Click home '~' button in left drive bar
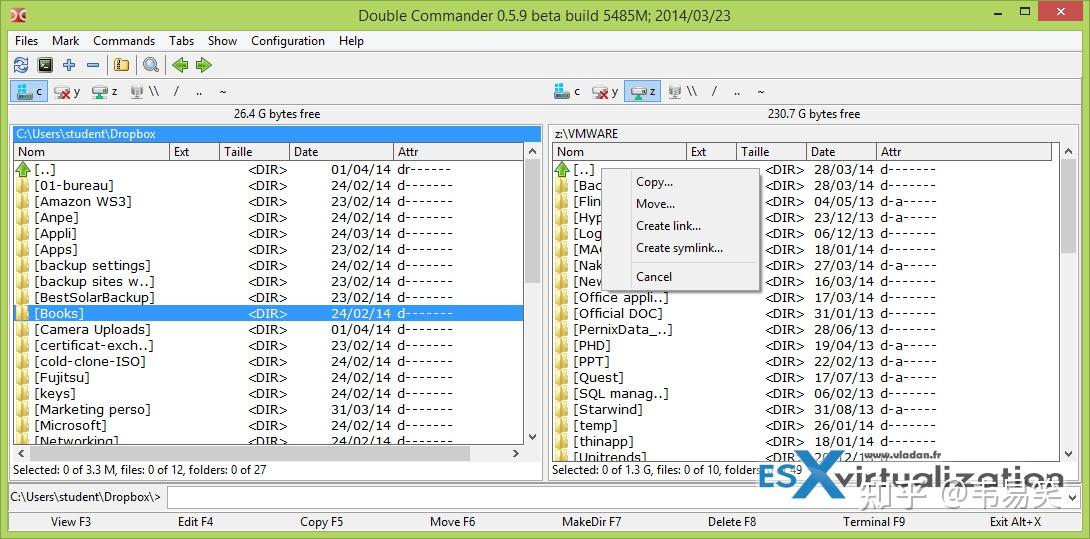 click(222, 91)
